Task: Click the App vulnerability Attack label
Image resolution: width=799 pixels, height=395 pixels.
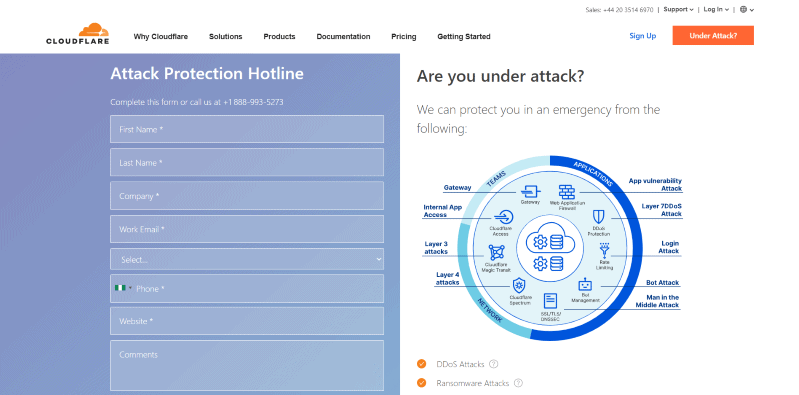Action: pos(655,185)
